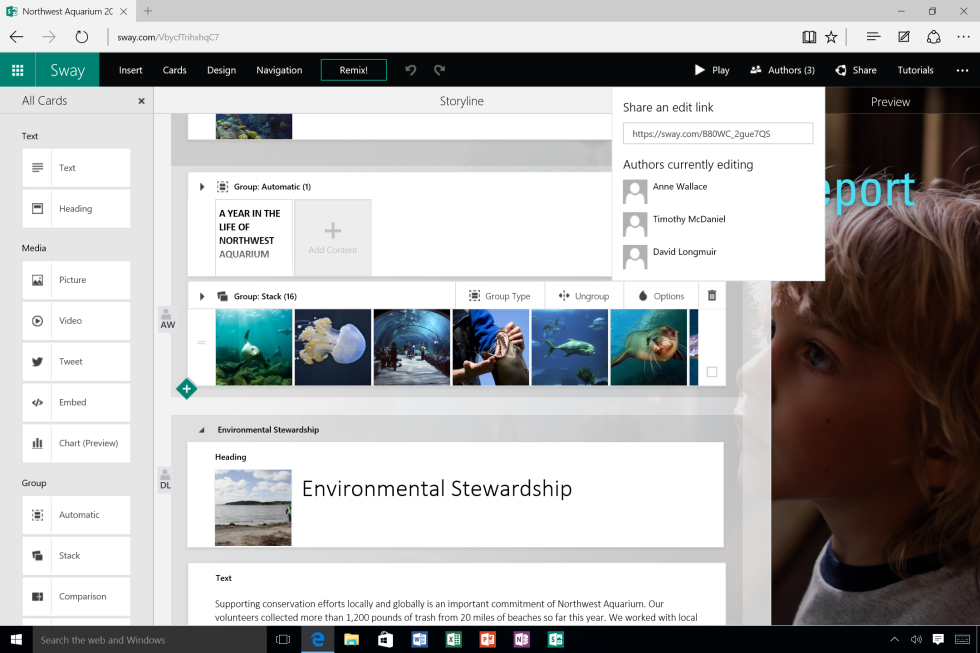
Task: Click the Redo arrow icon
Action: tap(439, 70)
